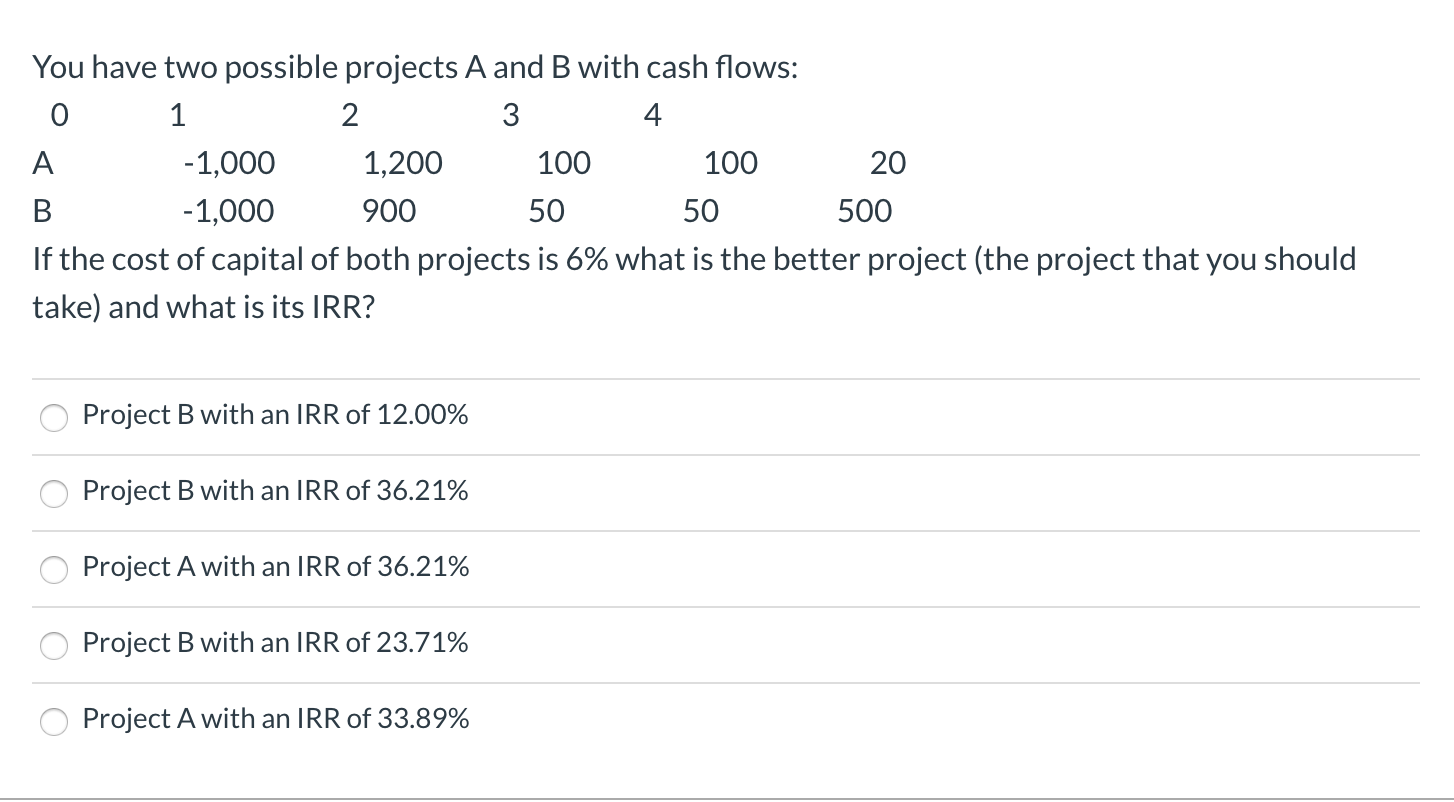Click the answer text 'Project A with an IRR of 33.89%'
This screenshot has height=802, width=1454.
pyautogui.click(x=276, y=718)
